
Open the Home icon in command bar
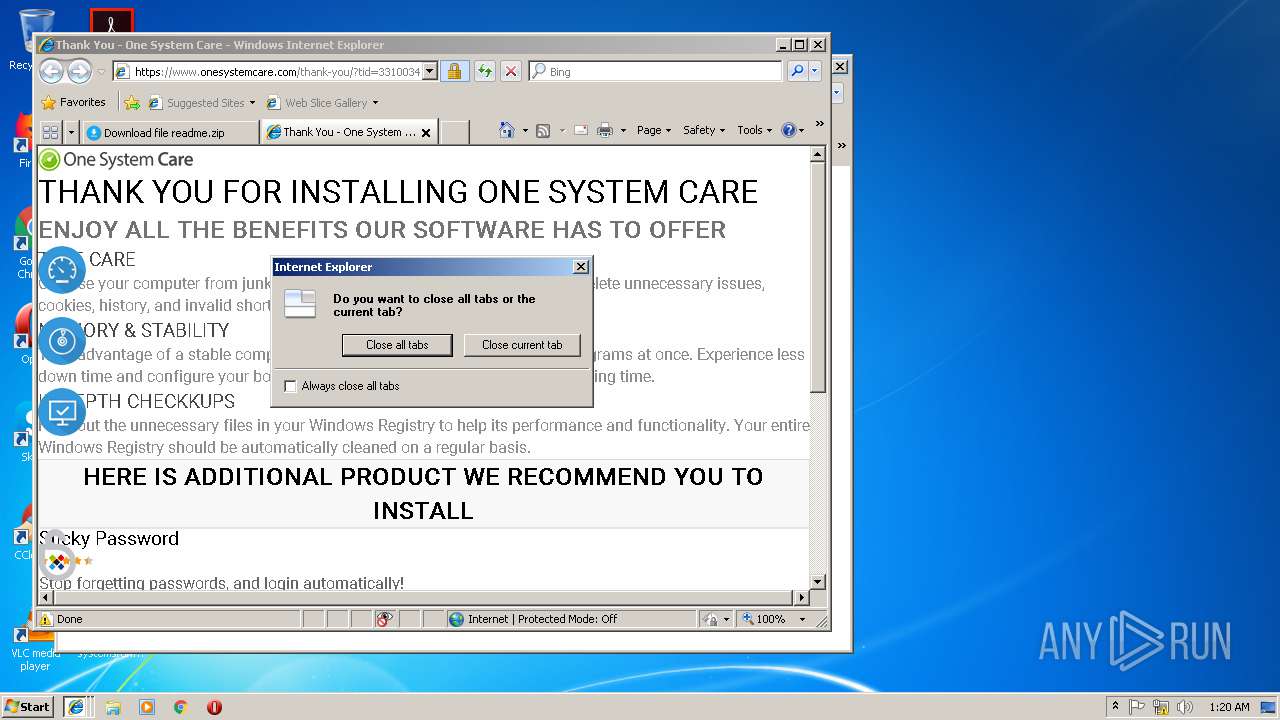tap(507, 130)
